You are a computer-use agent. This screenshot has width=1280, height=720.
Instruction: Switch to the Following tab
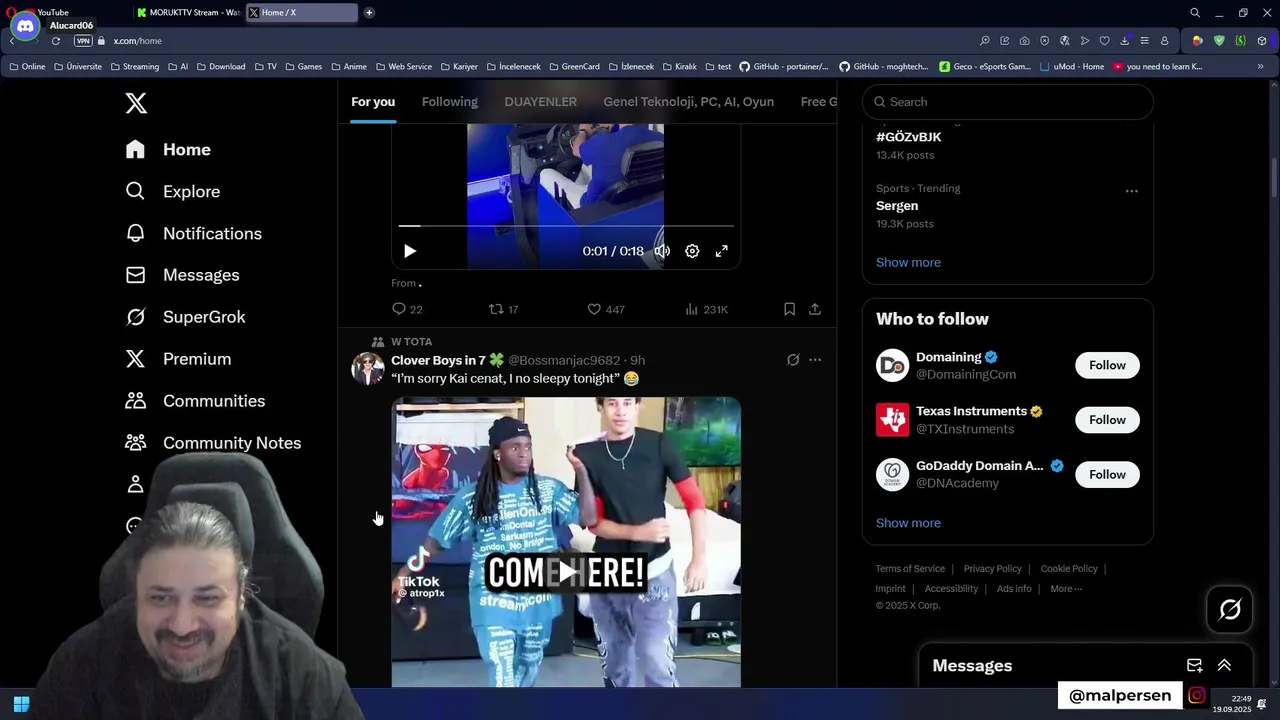(x=450, y=102)
